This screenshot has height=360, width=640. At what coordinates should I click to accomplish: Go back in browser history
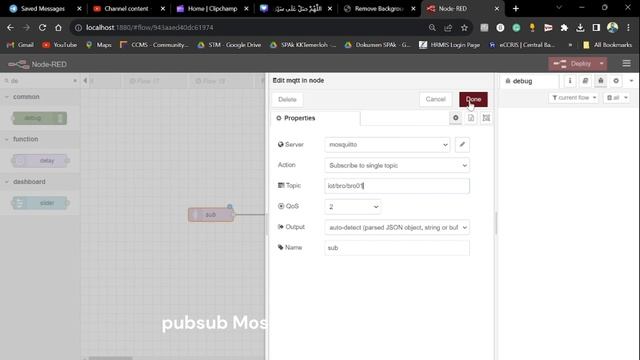11,27
